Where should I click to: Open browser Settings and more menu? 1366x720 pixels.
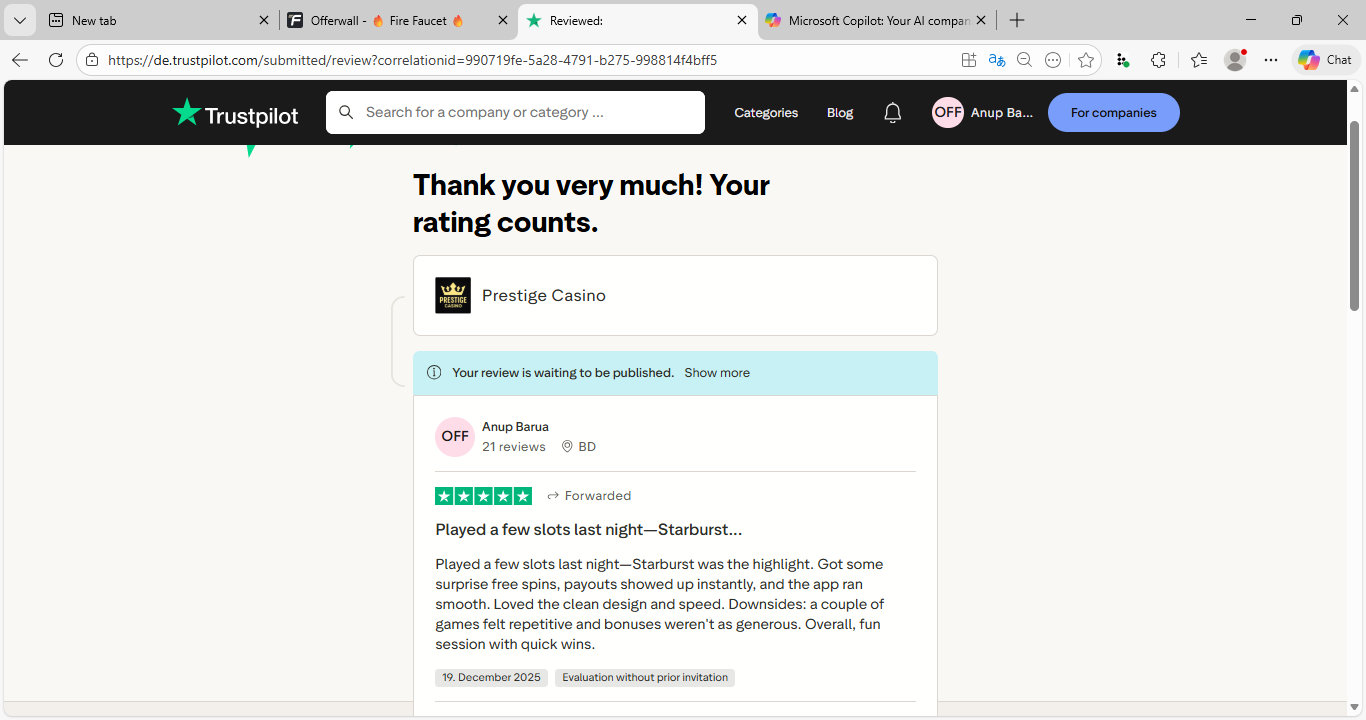pyautogui.click(x=1271, y=60)
